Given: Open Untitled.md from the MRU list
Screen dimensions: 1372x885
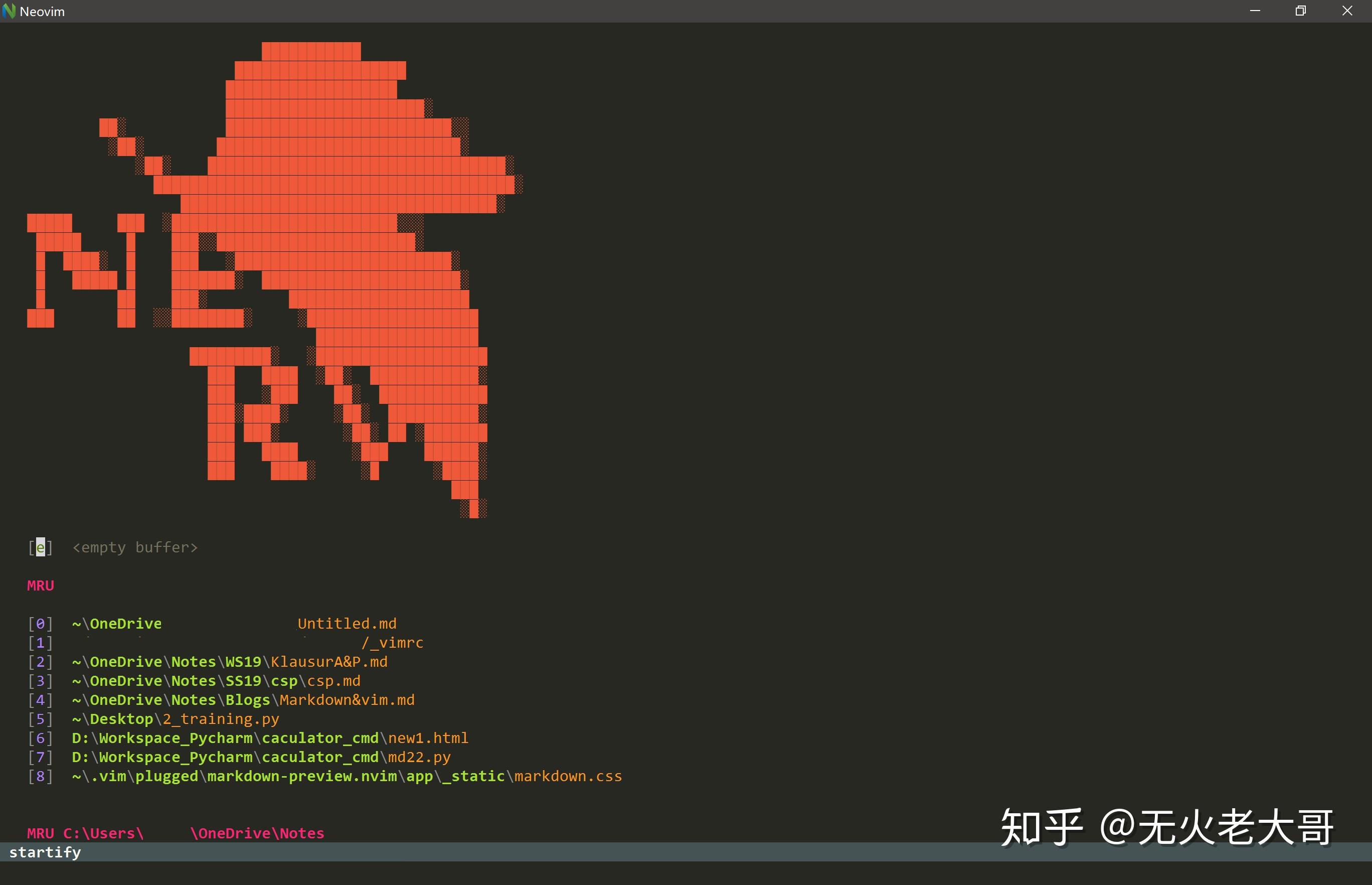Looking at the screenshot, I should coord(347,623).
